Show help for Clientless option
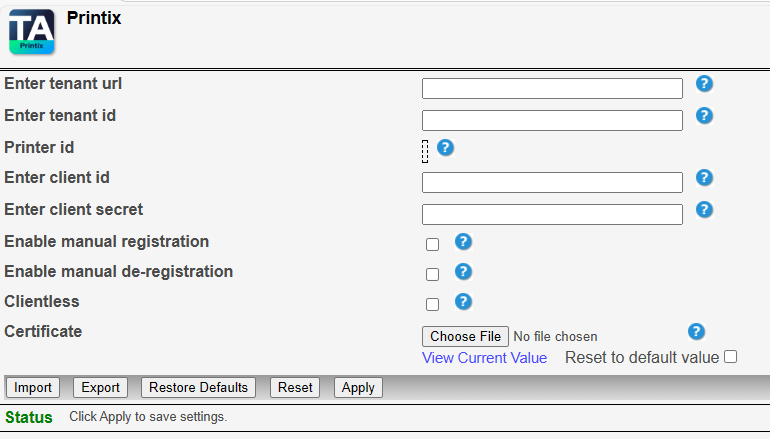Image resolution: width=770 pixels, height=439 pixels. pyautogui.click(x=463, y=302)
